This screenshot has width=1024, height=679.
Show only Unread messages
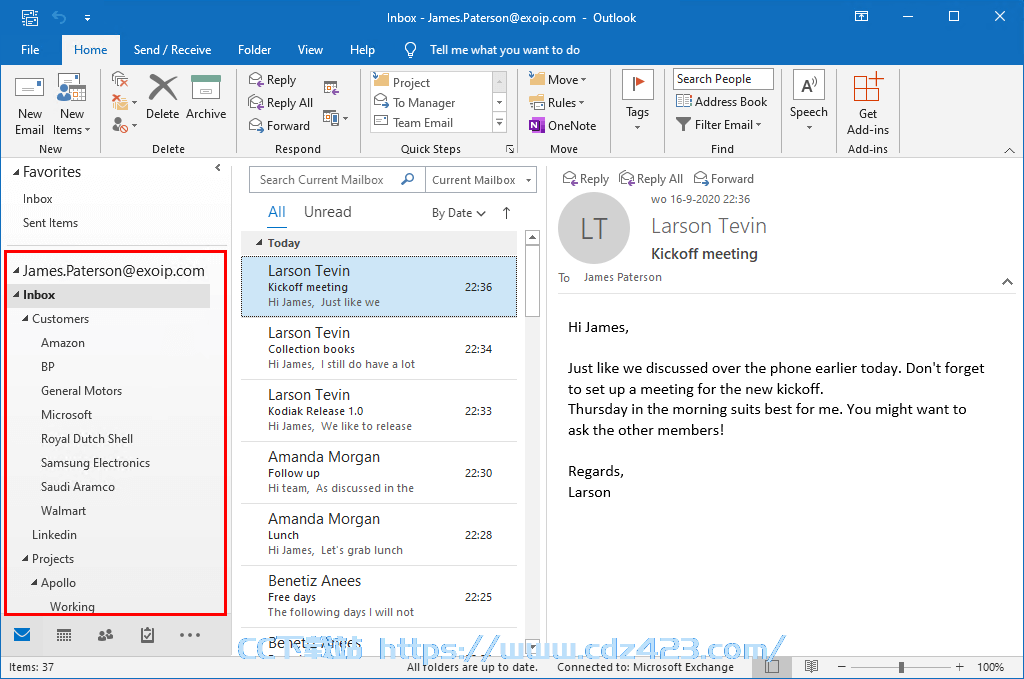pos(327,212)
